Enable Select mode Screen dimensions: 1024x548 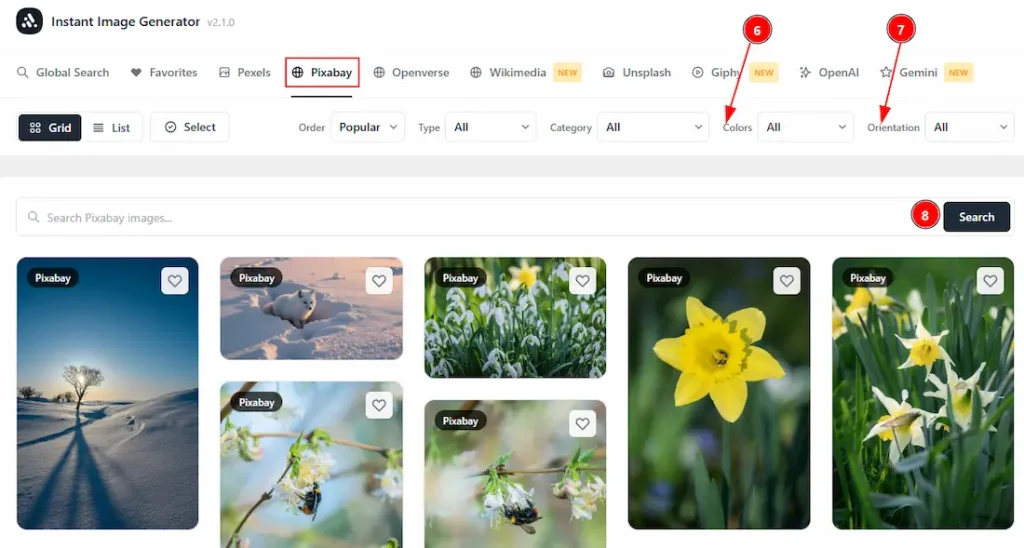coord(190,127)
